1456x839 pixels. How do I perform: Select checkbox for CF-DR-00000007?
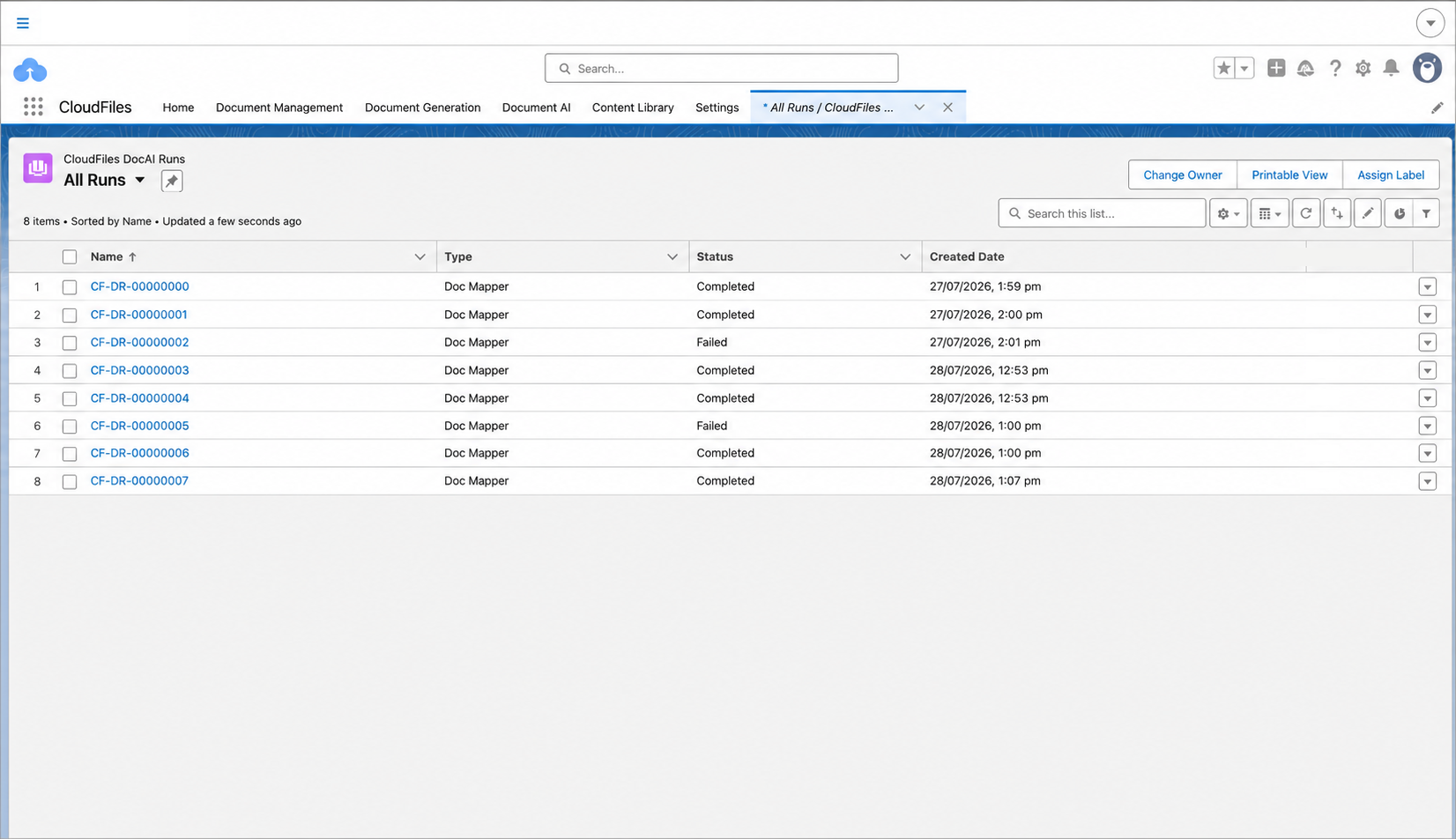click(x=70, y=482)
